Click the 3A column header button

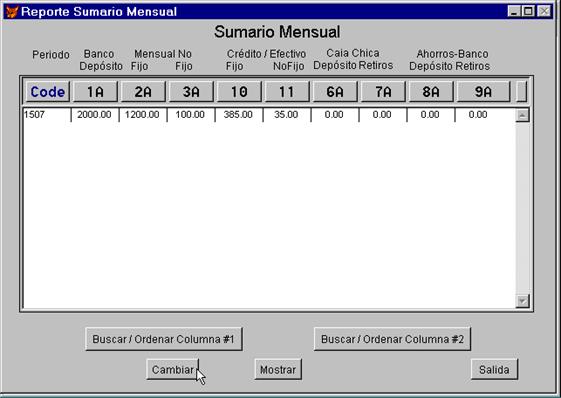[191, 92]
